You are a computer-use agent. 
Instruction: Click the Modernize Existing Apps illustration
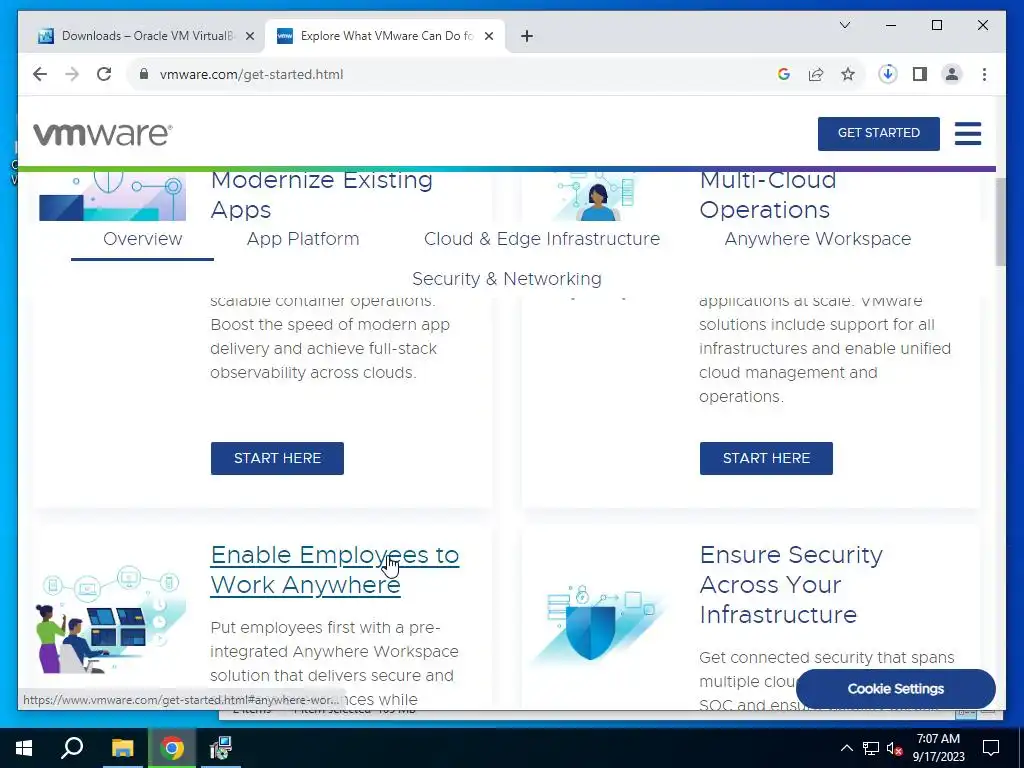point(112,196)
